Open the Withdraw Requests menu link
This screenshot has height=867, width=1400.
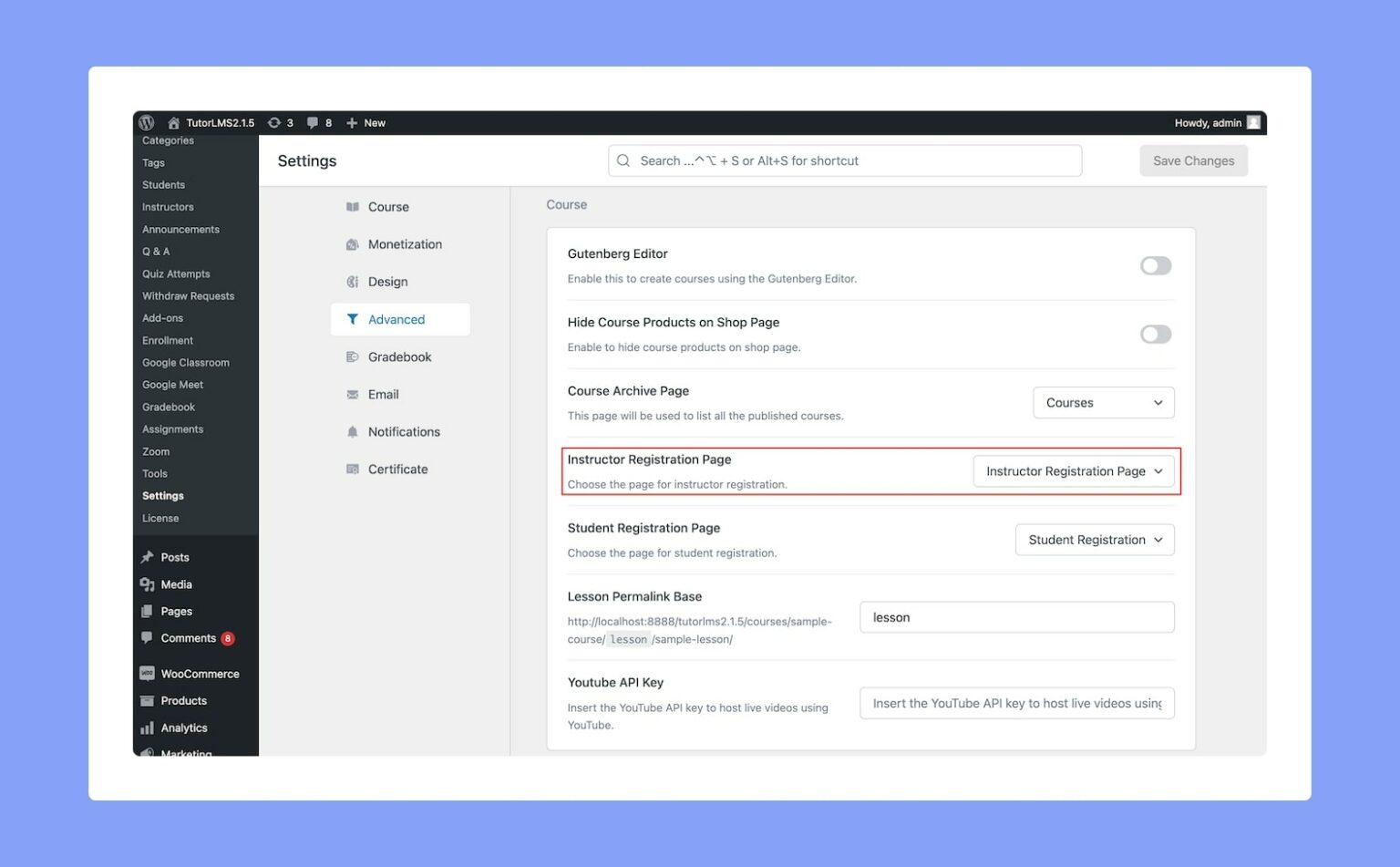coord(188,296)
